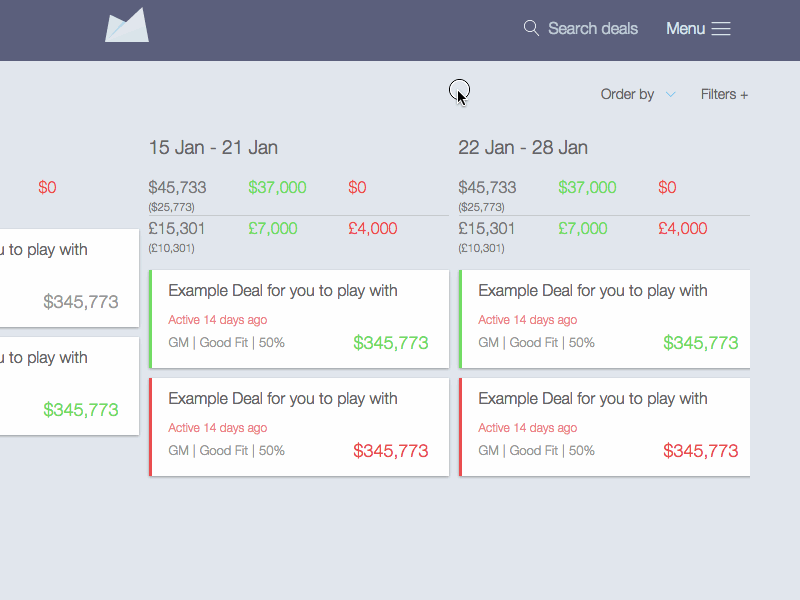The height and width of the screenshot is (600, 800).
Task: Click the green $37,000 weekly total
Action: point(277,187)
